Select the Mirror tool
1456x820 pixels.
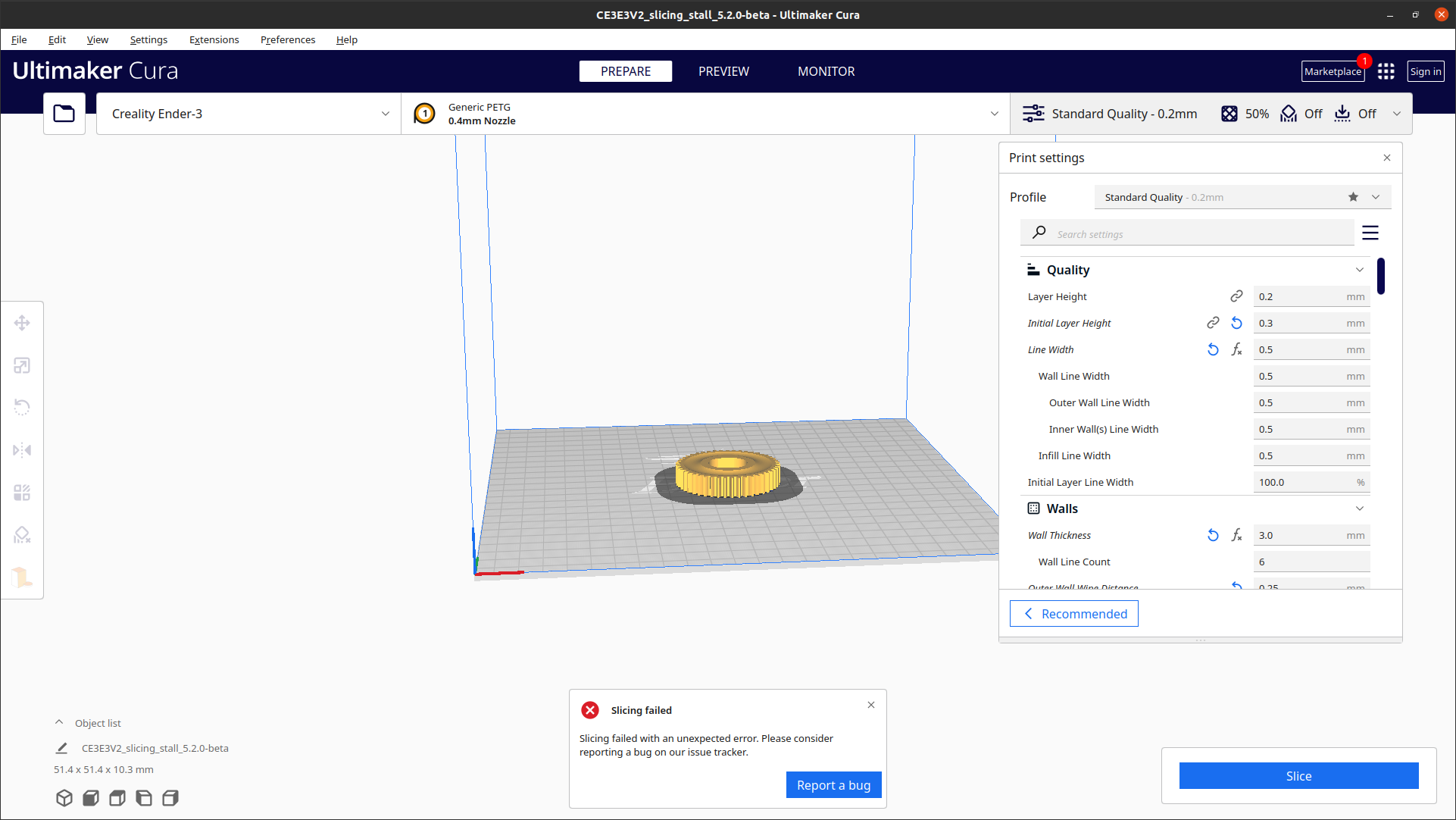(x=22, y=450)
